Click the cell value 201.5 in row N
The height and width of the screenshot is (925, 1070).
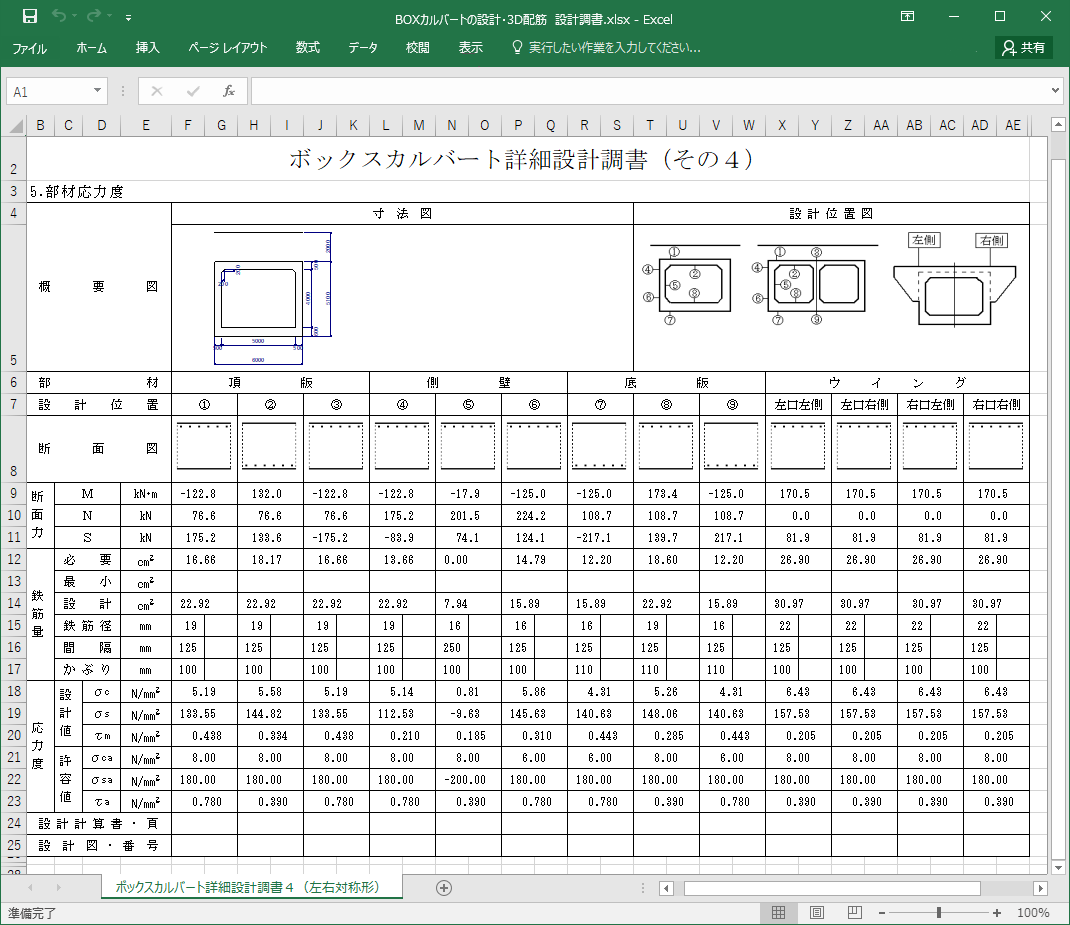click(x=468, y=516)
